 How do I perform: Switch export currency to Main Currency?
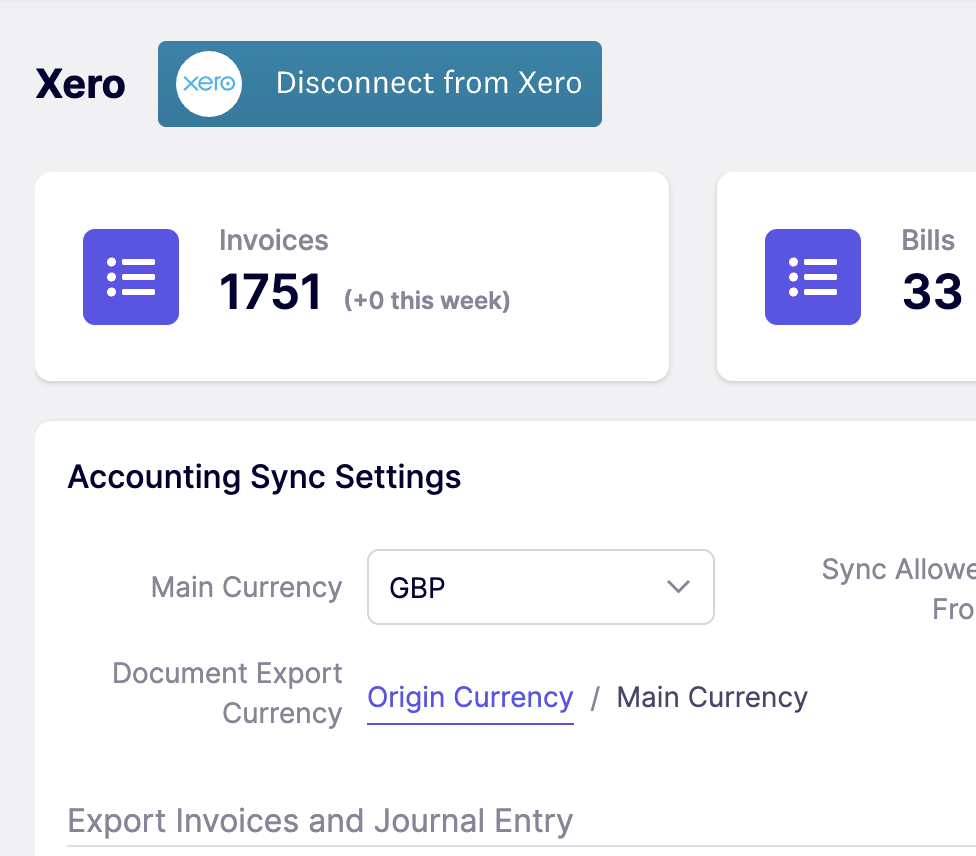(x=711, y=697)
